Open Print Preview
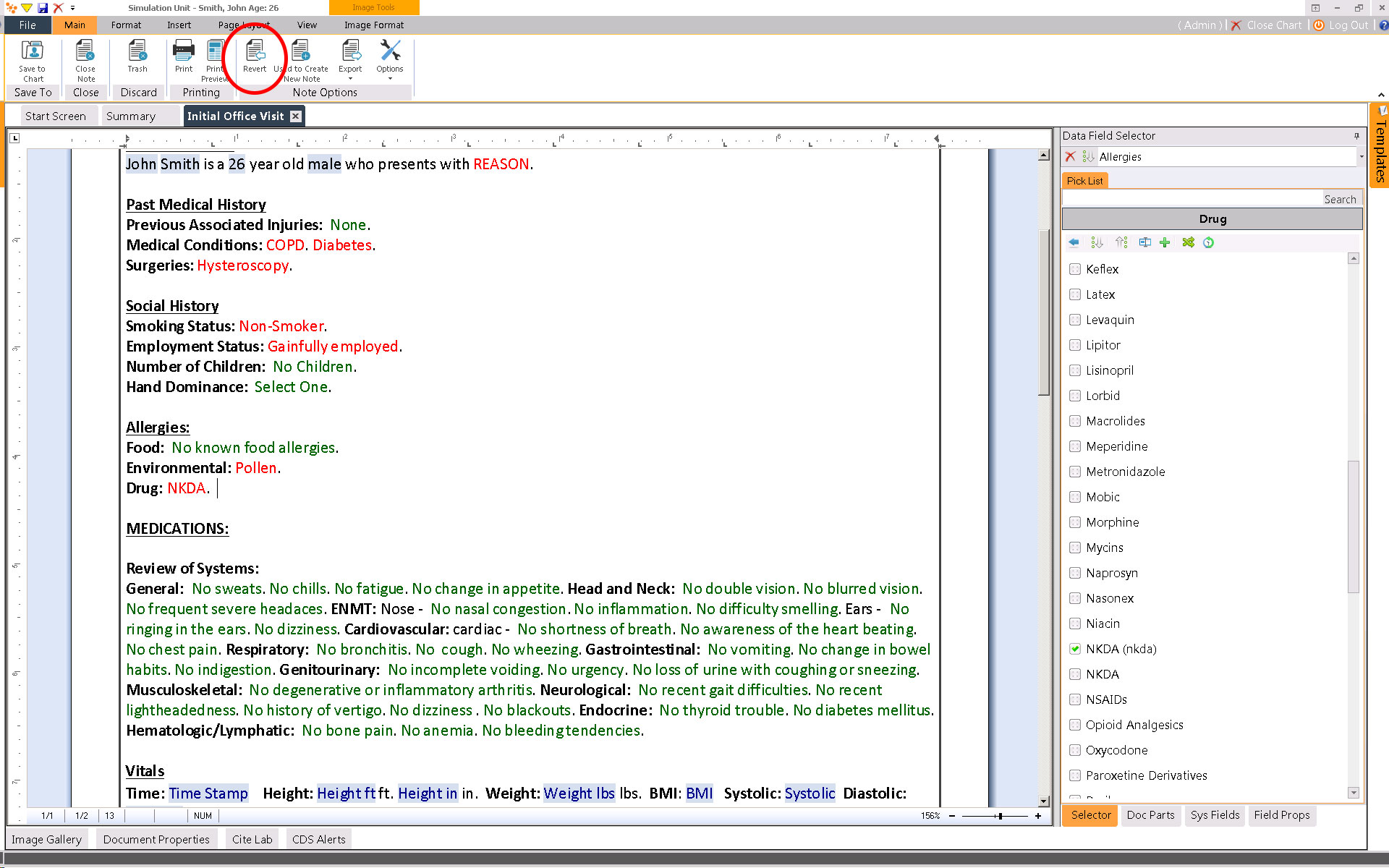This screenshot has width=1389, height=868. coord(216,61)
